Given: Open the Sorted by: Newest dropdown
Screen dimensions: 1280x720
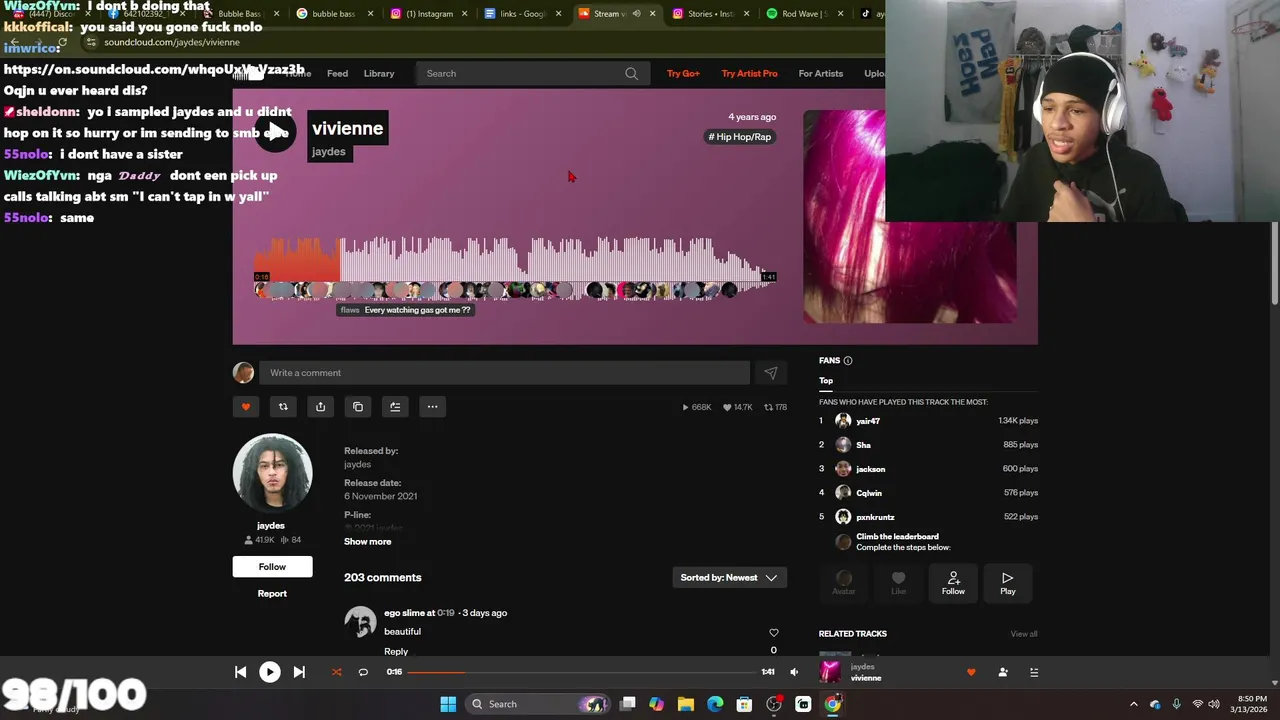Looking at the screenshot, I should pos(729,577).
